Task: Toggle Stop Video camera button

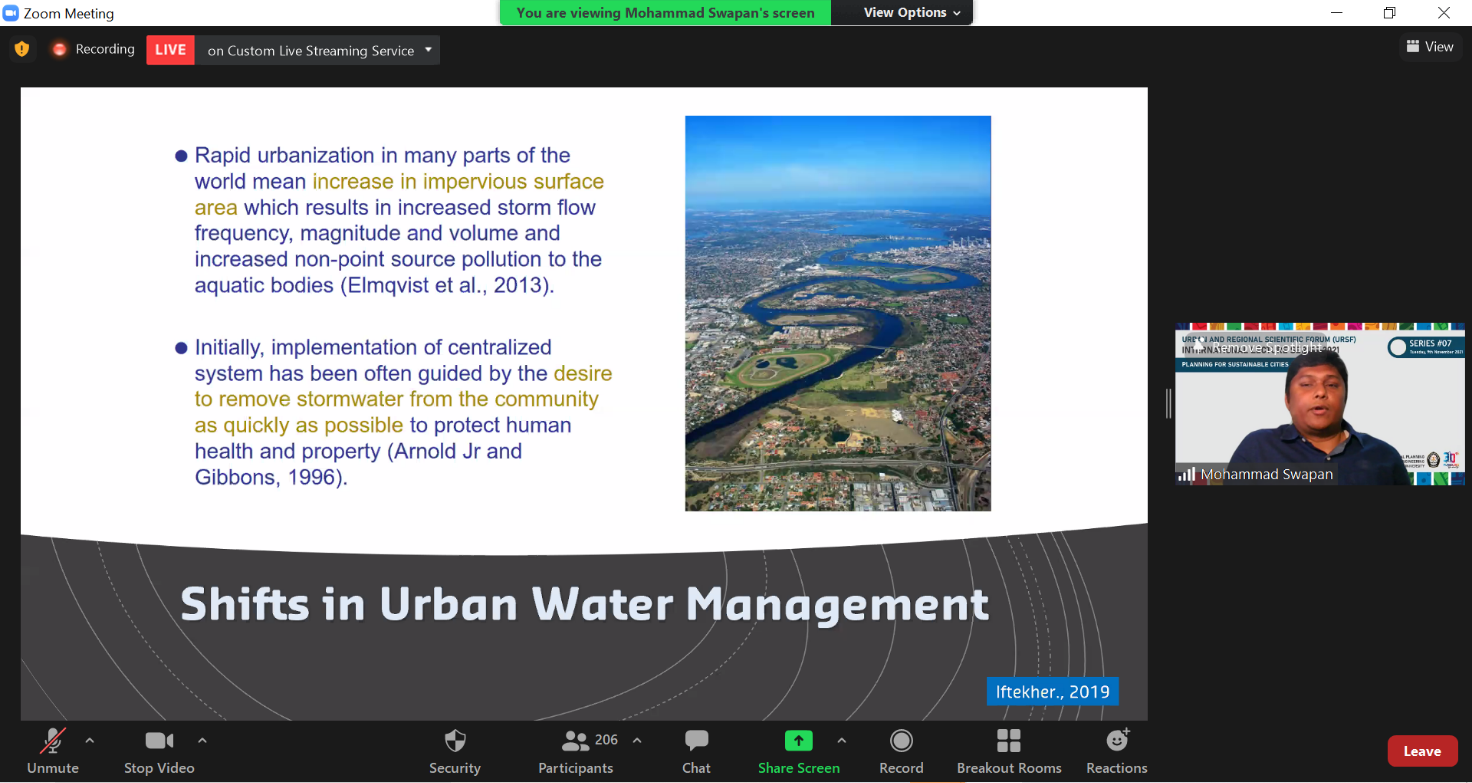Action: pos(159,741)
